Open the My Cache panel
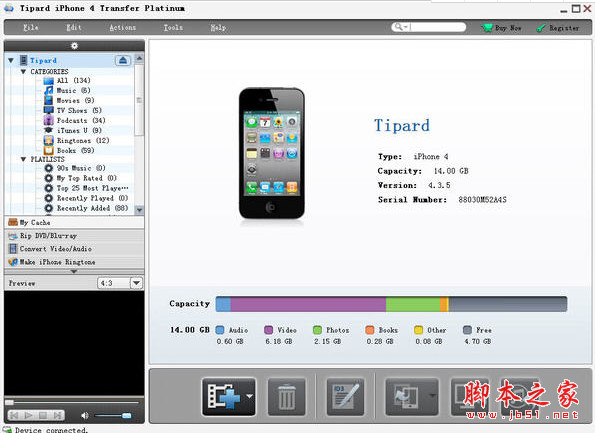The width and height of the screenshot is (595, 433). (x=74, y=222)
